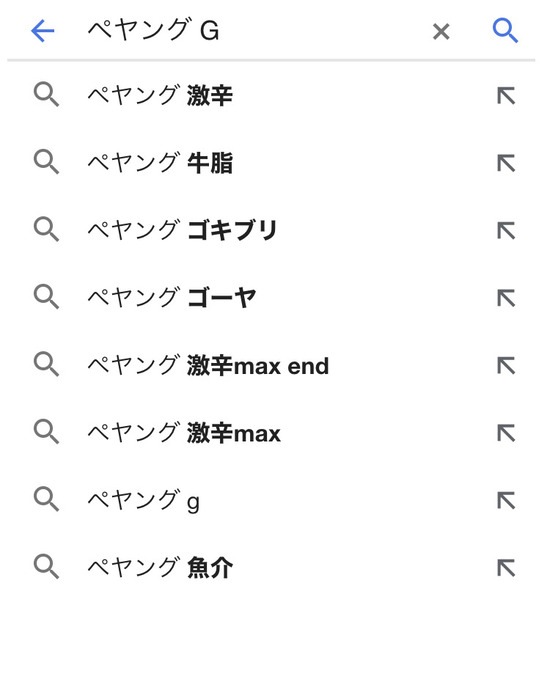Tap magnifier icon next to ペヤング 激辛max
The width and height of the screenshot is (550, 693).
(46, 431)
